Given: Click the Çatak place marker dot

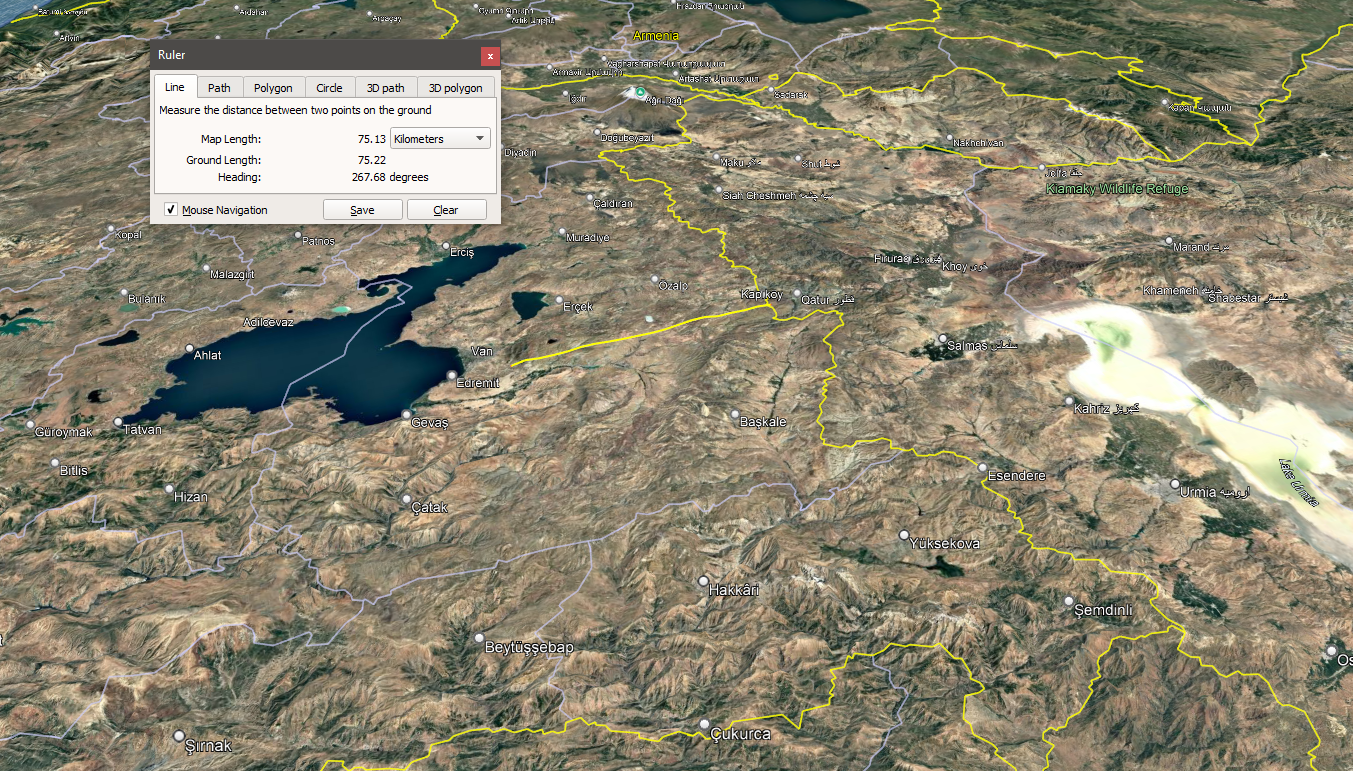Looking at the screenshot, I should point(406,498).
